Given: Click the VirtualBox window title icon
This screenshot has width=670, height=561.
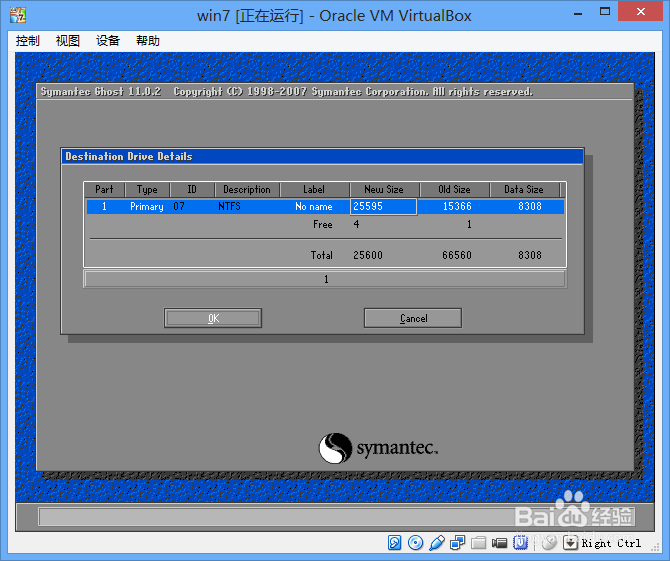Looking at the screenshot, I should point(18,15).
